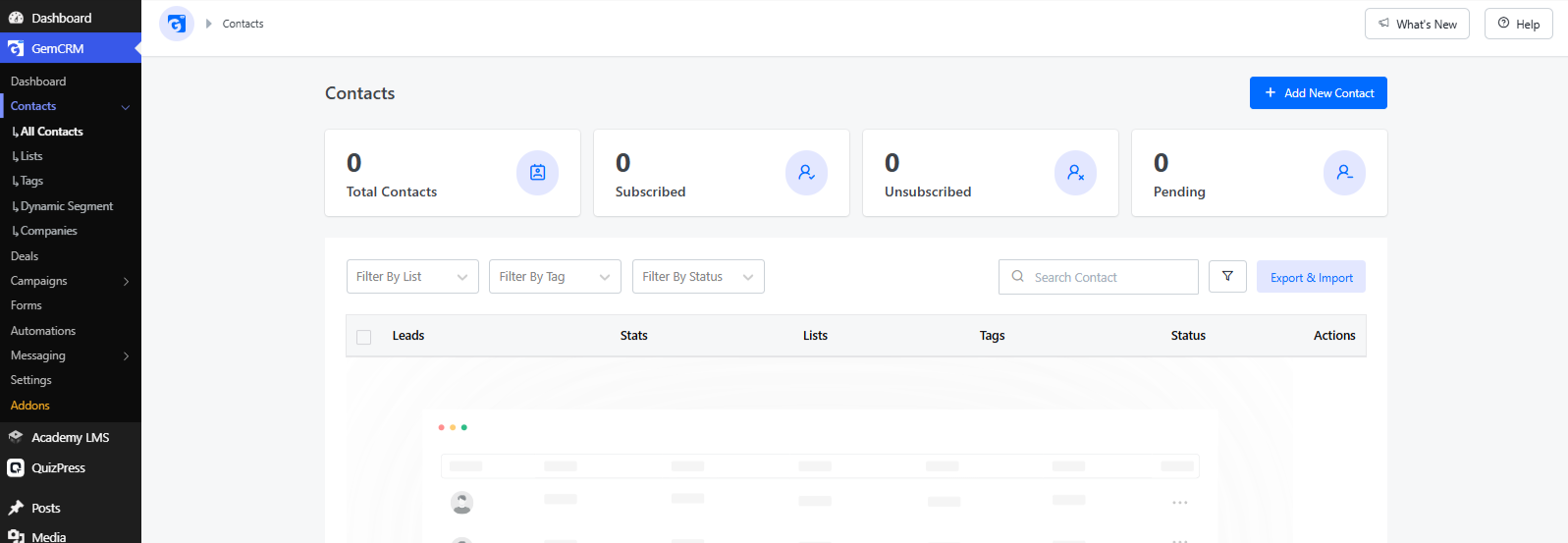Click the WordPress Dashboard gauge icon

click(x=16, y=18)
